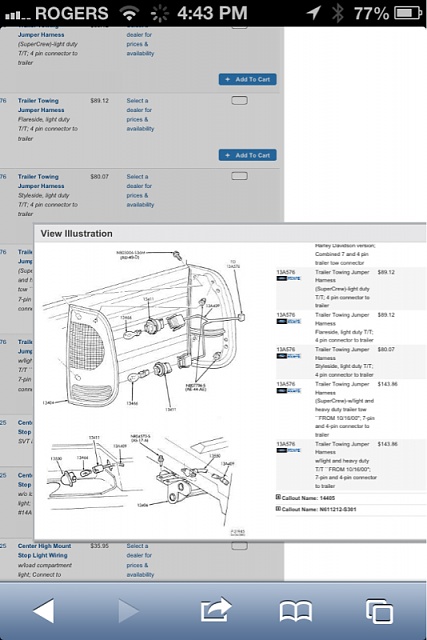Open Flareside Trailer Towing Jumper Harness link
427x640 pixels.
pos(41,105)
